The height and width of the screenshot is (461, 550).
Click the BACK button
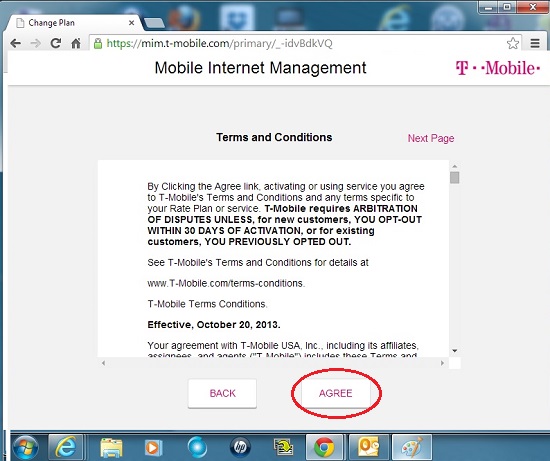click(222, 393)
